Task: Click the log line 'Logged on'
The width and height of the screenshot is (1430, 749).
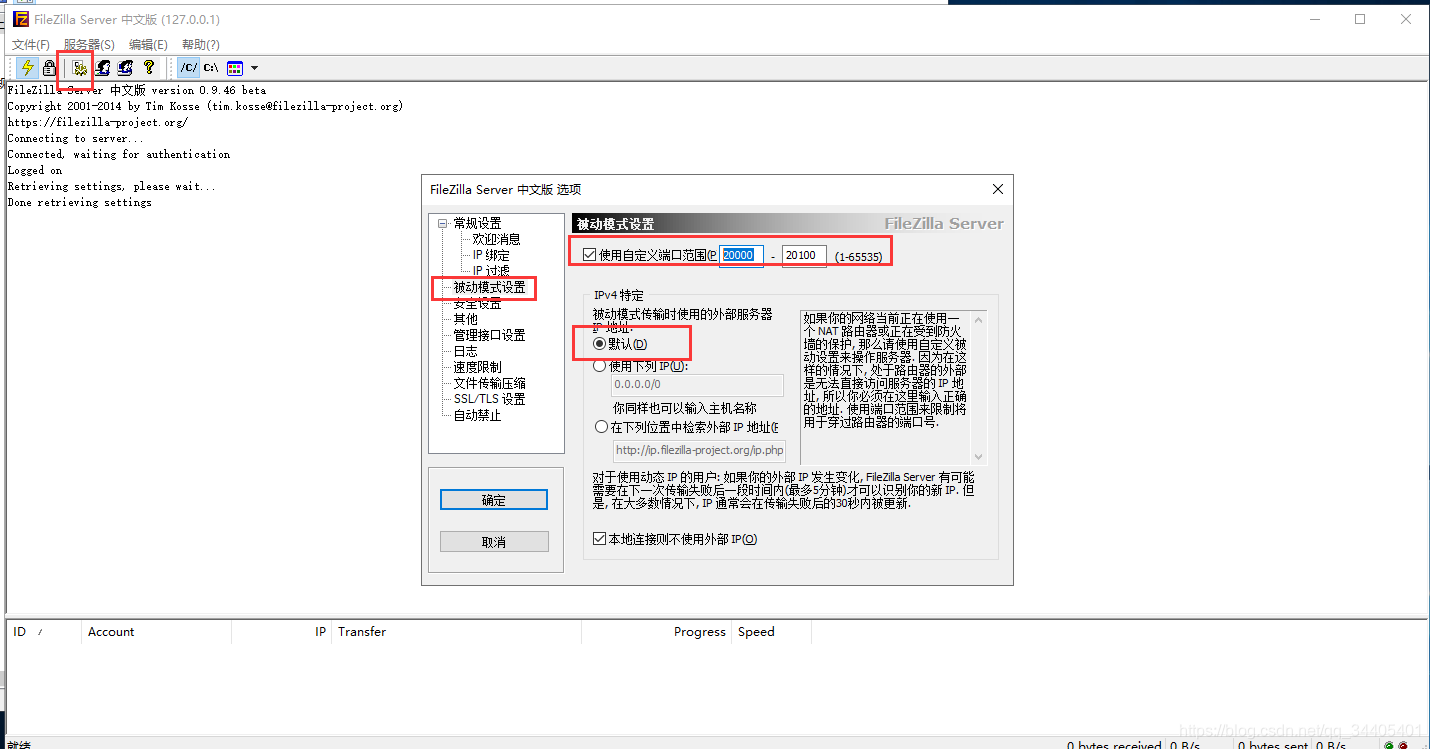Action: point(35,170)
